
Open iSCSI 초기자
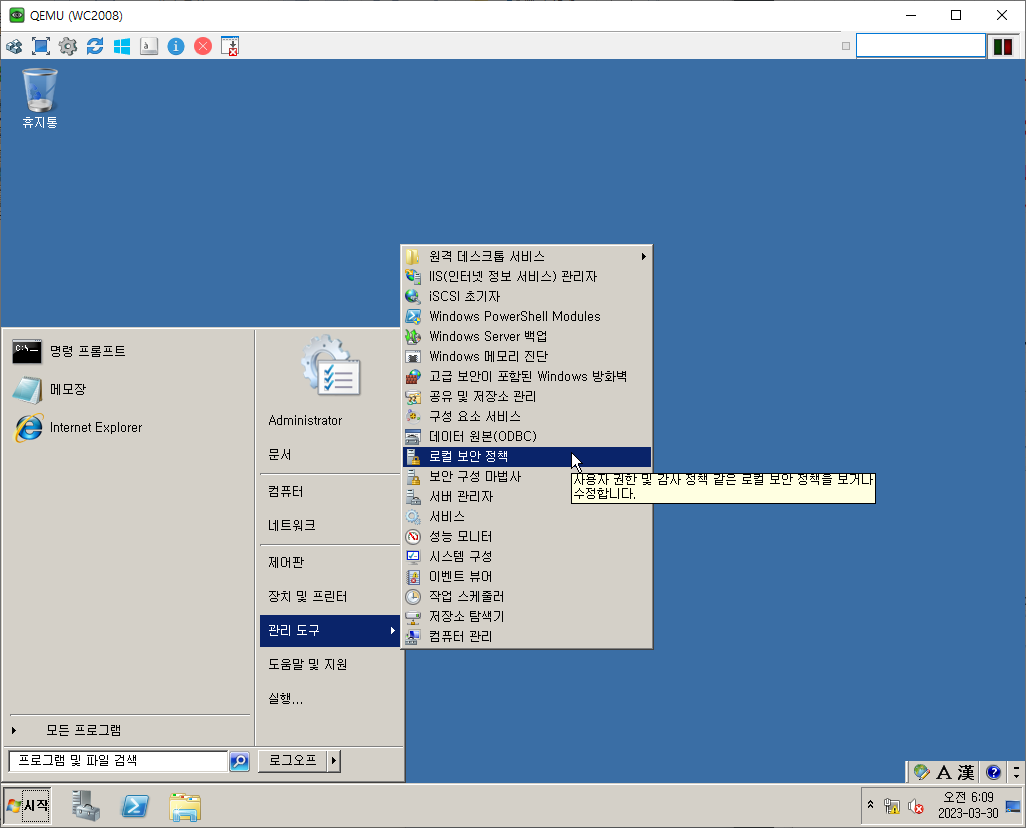point(527,297)
